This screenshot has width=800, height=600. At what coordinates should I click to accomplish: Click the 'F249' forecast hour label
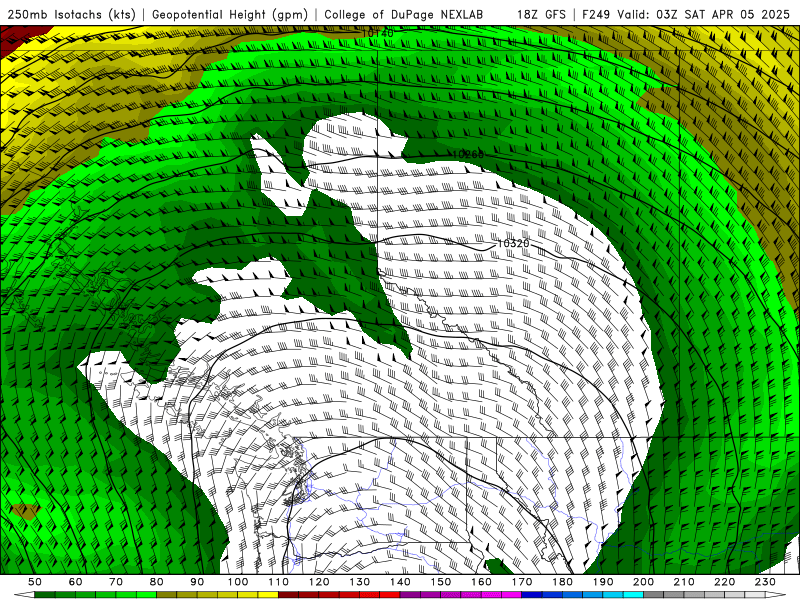[596, 14]
